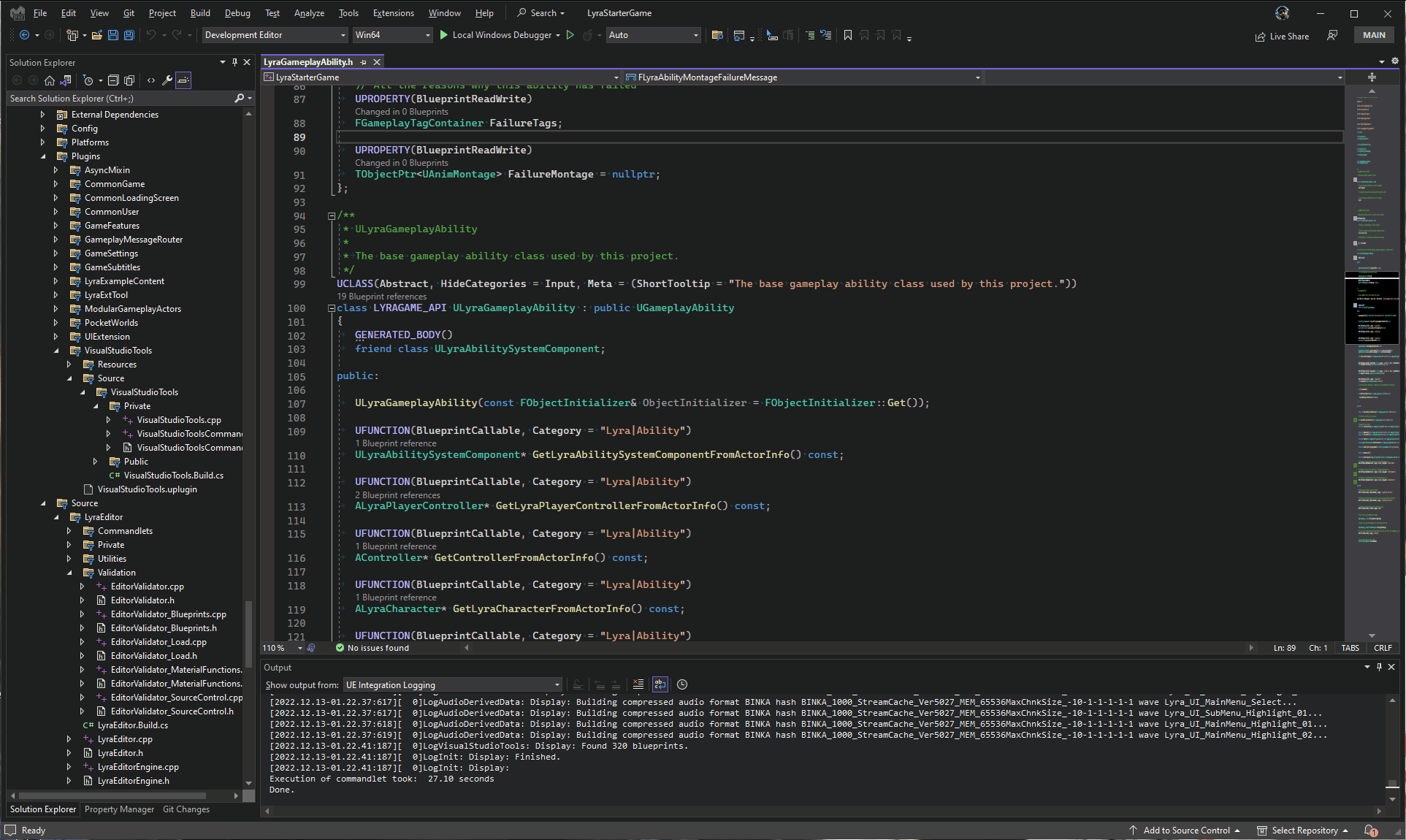Expand the External Dependencies node
This screenshot has height=840, width=1406.
point(42,114)
